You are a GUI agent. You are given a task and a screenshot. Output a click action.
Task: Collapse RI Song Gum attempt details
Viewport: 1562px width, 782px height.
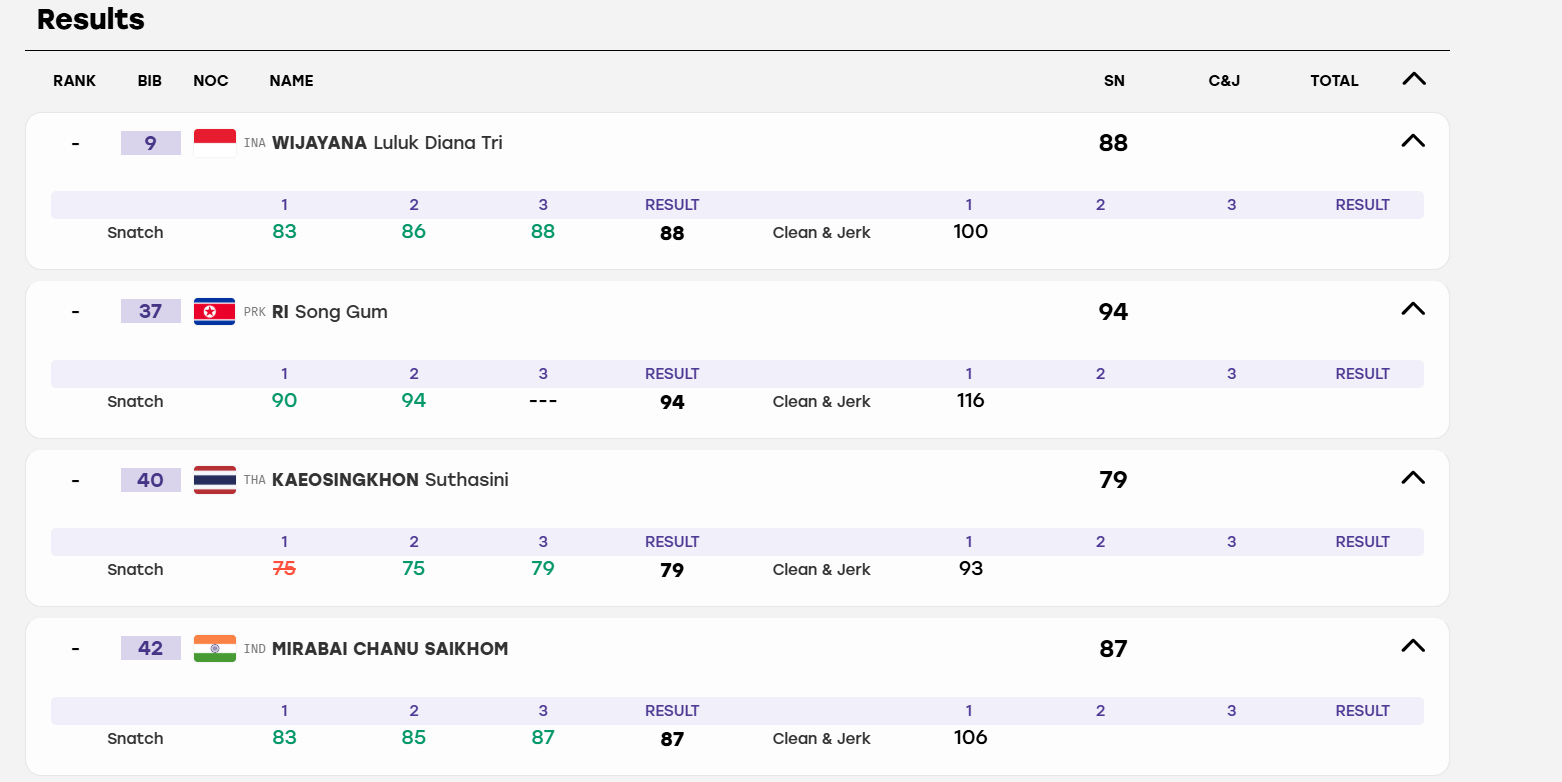coord(1412,309)
